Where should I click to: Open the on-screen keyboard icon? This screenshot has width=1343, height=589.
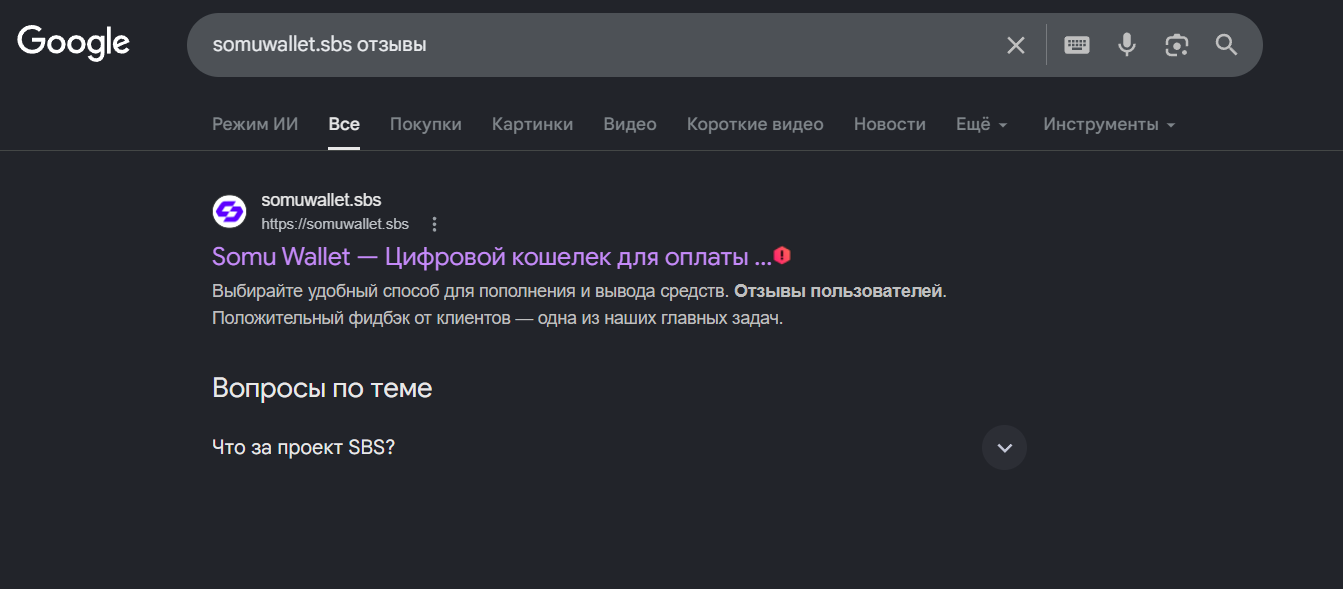pyautogui.click(x=1077, y=45)
